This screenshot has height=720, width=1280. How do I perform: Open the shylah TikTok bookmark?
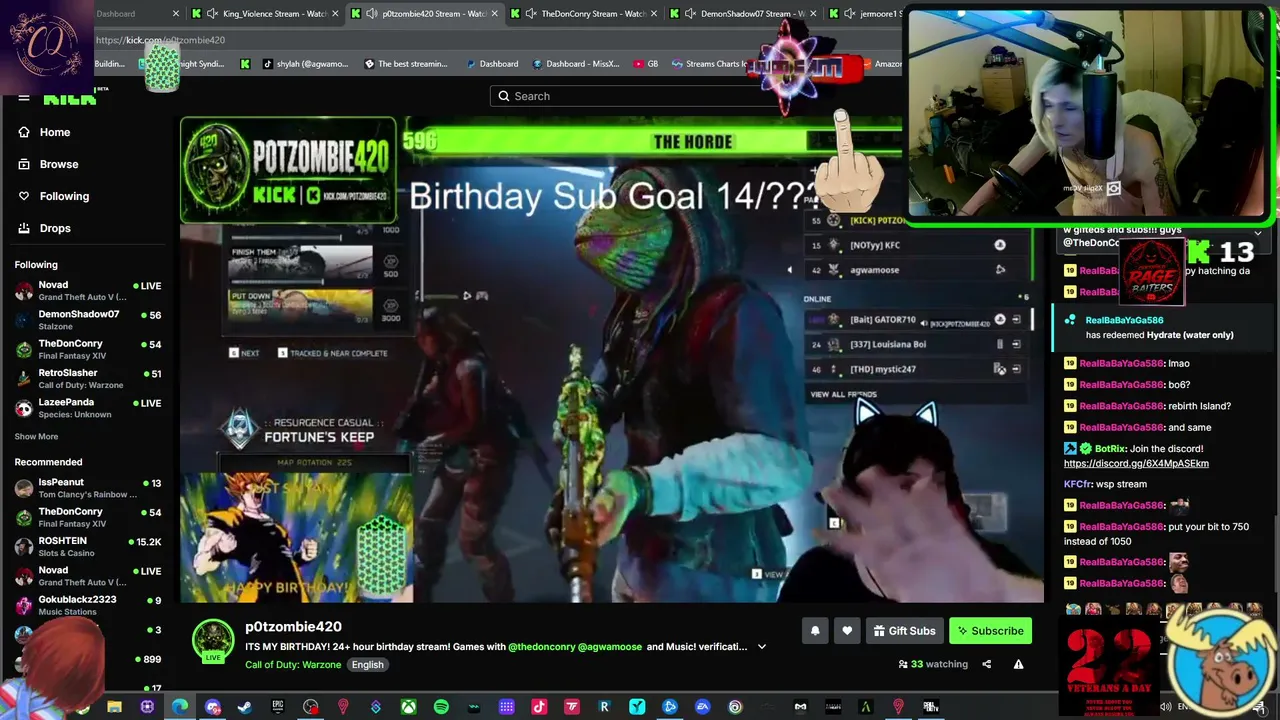[x=305, y=64]
